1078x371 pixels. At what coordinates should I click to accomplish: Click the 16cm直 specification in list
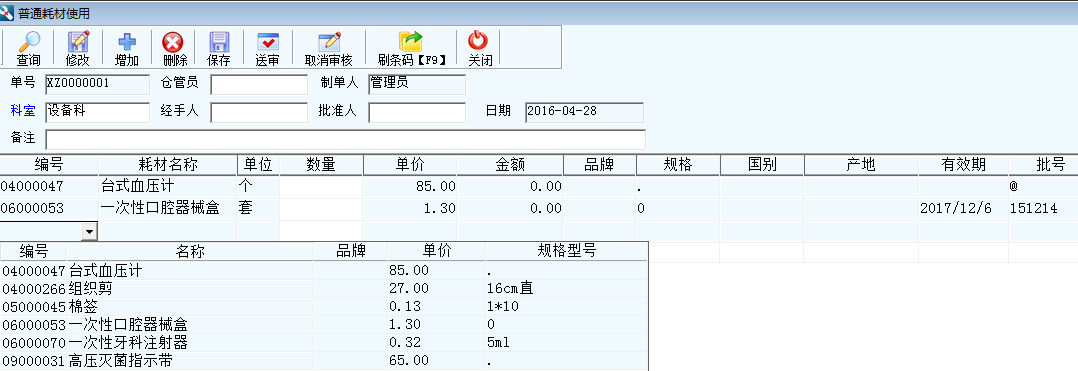tap(510, 289)
